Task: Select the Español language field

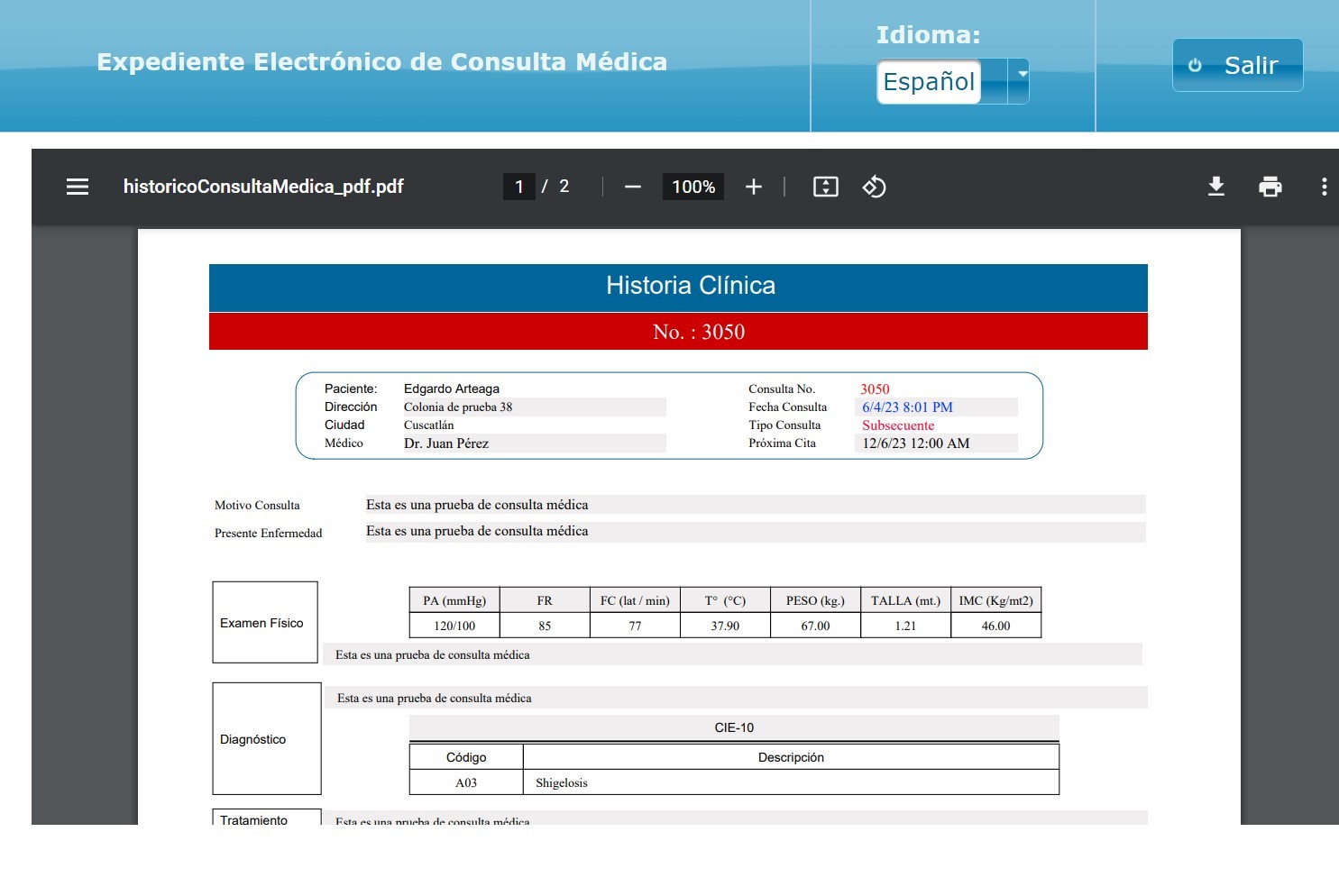Action: point(930,82)
